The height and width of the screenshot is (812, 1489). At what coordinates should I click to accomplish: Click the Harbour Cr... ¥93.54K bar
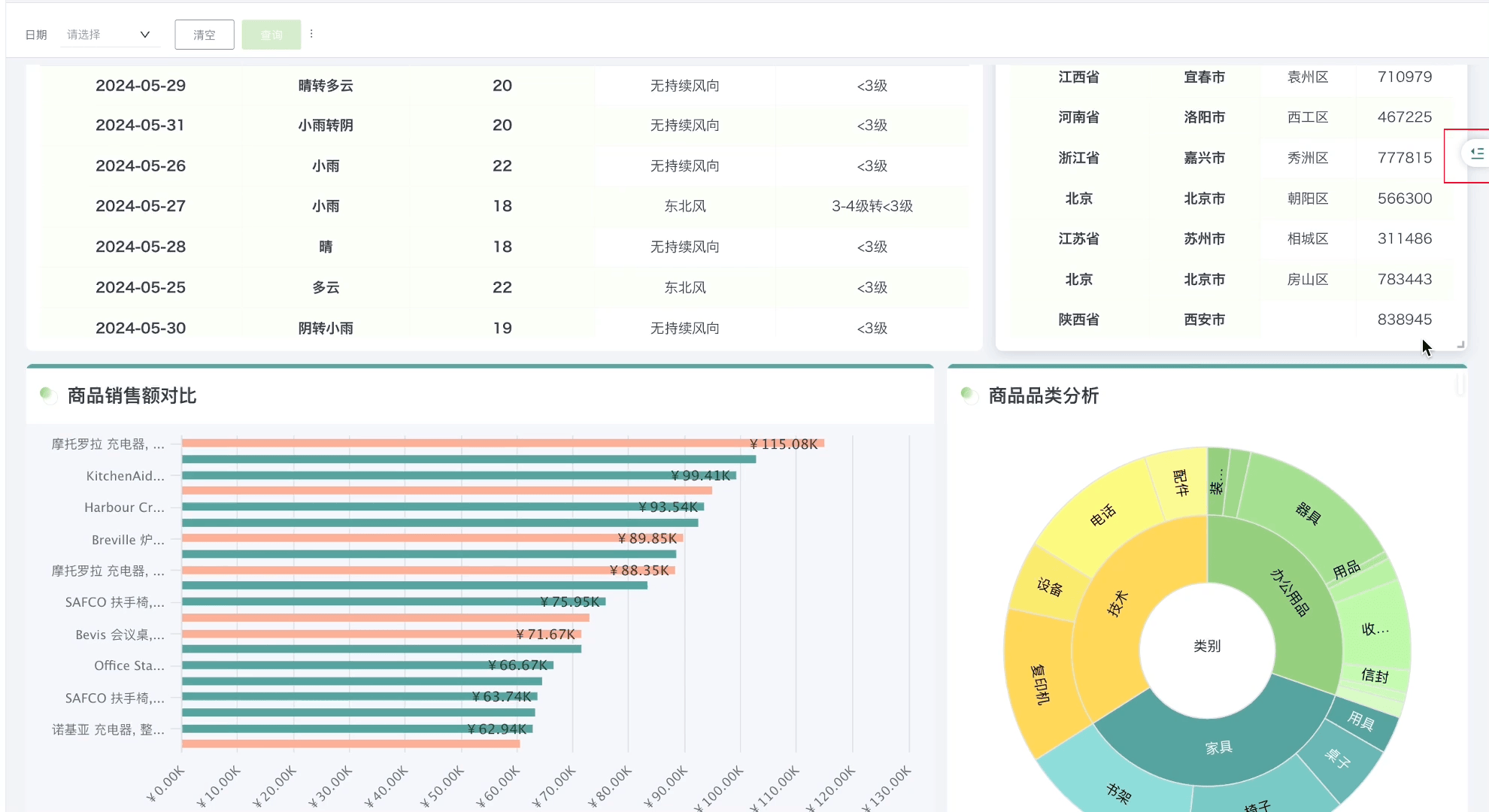[x=443, y=507]
